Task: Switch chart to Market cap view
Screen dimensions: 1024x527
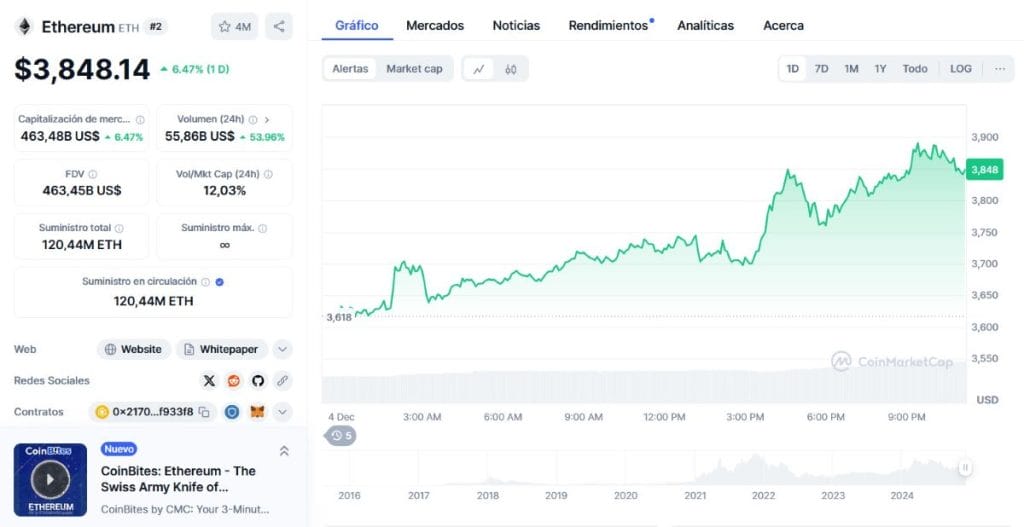Action: coord(414,69)
